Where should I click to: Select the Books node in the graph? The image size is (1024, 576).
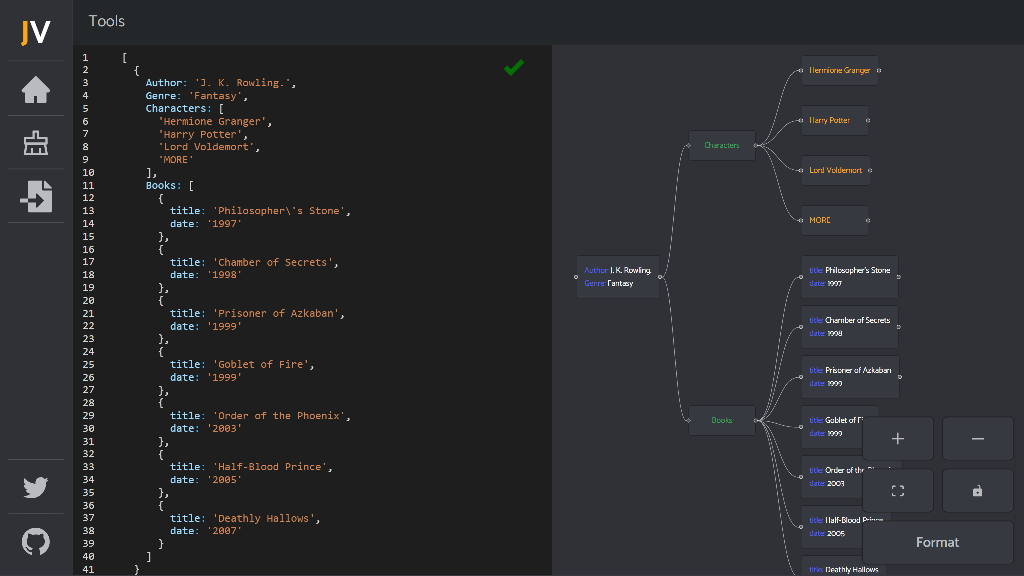(722, 420)
